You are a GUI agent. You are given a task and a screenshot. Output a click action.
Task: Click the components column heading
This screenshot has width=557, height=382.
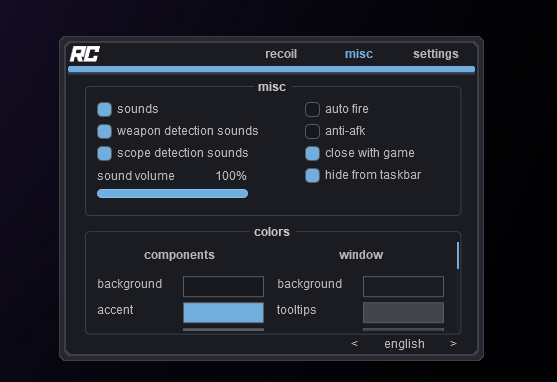coord(179,255)
